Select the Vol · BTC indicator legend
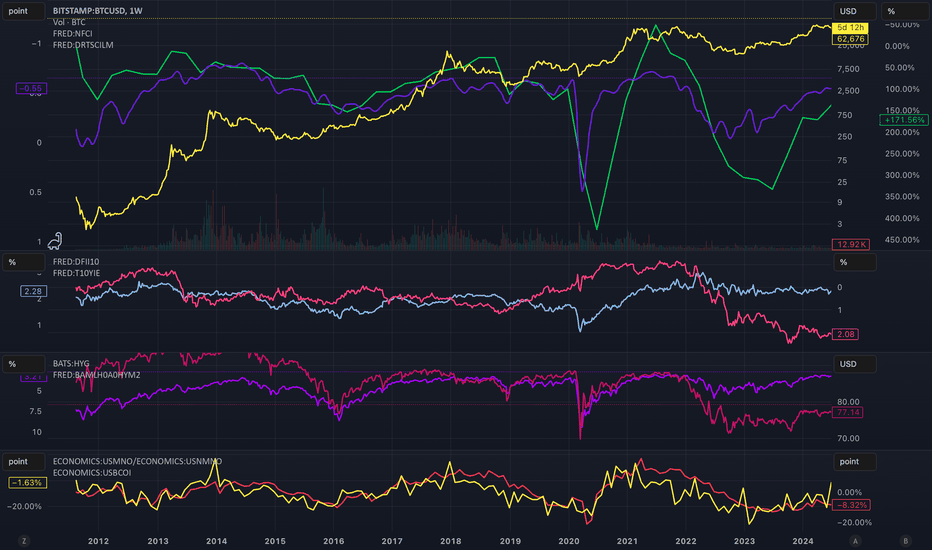Viewport: 932px width, 550px height. (x=69, y=22)
